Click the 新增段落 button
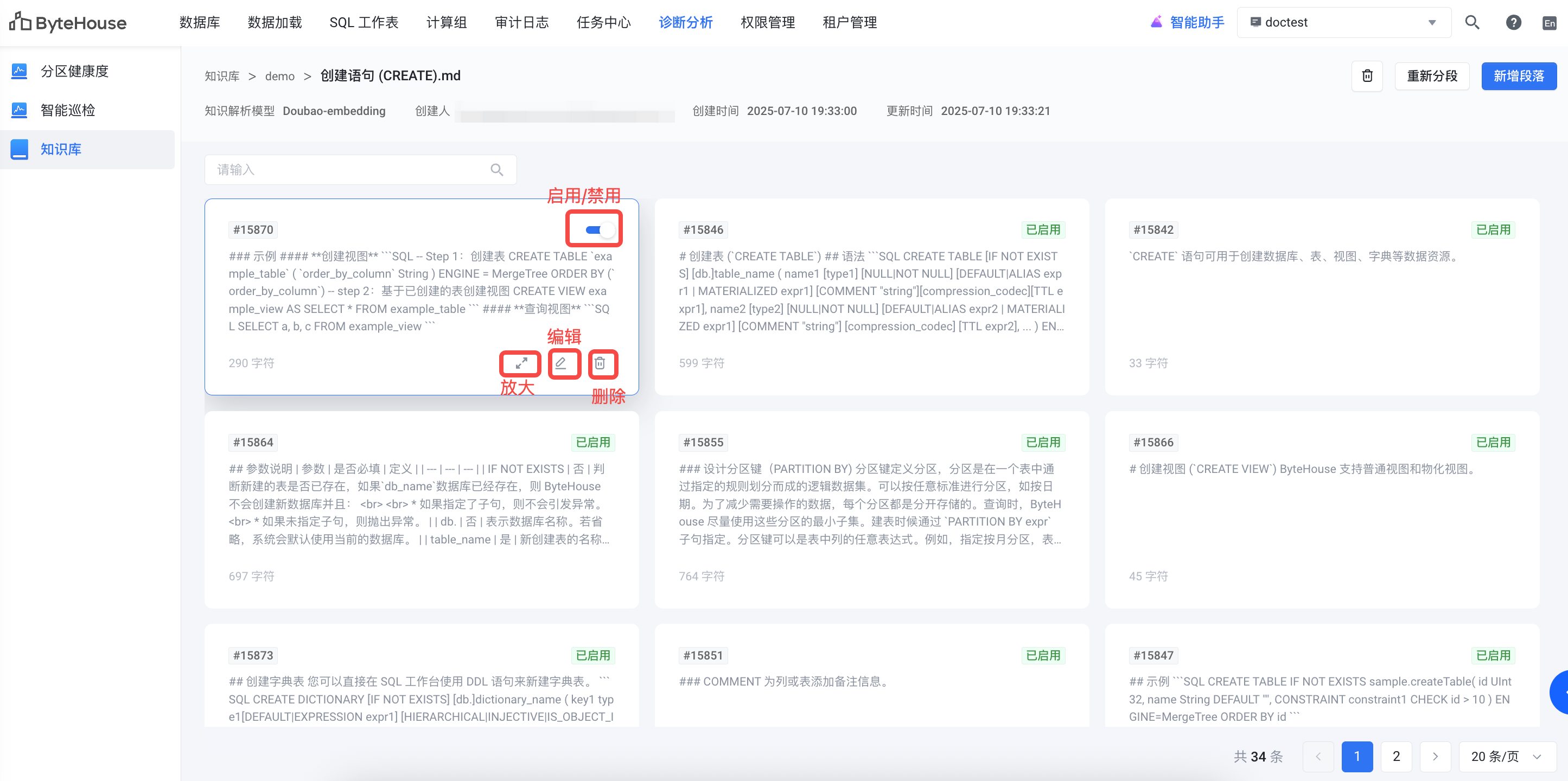 1518,76
